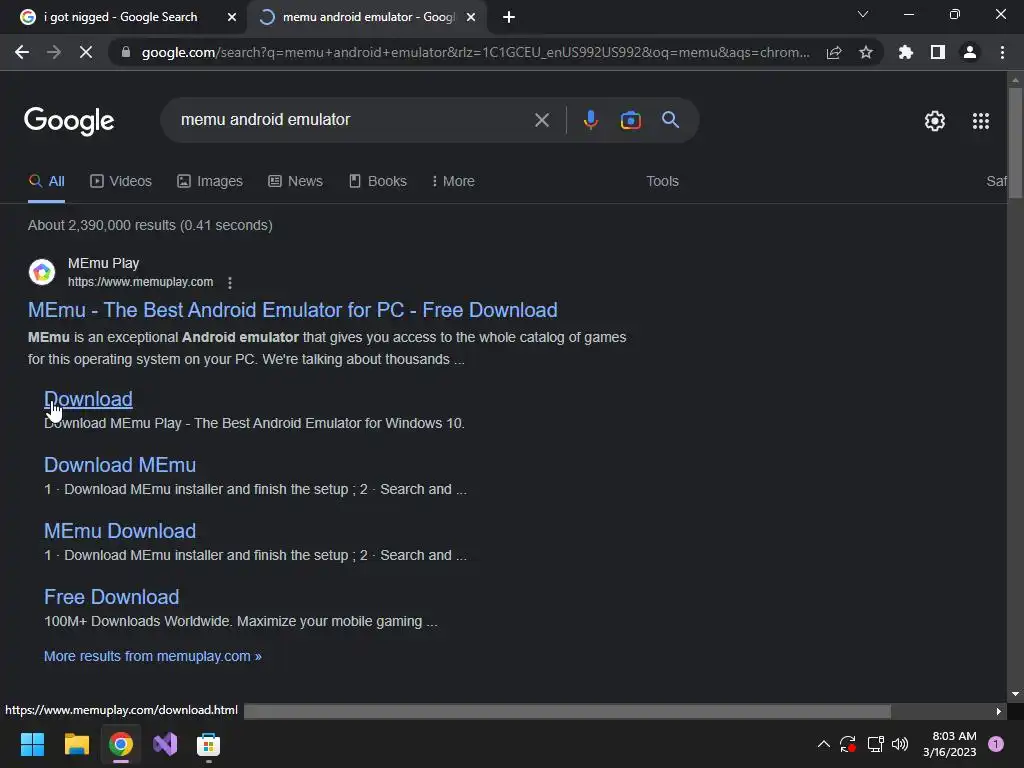Click the forward navigation arrow
This screenshot has height=768, width=1024.
tap(54, 52)
